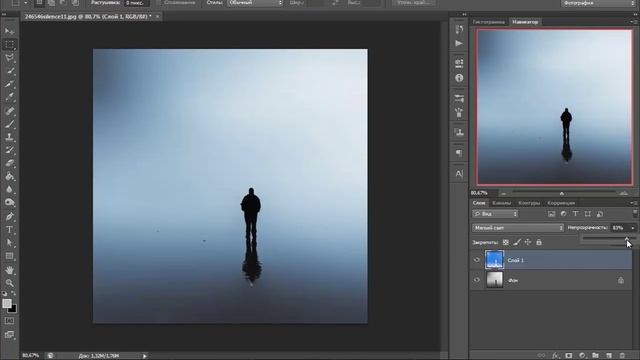The height and width of the screenshot is (360, 640).
Task: Open the workspace dropdown Фотография
Action: [x=598, y=3]
